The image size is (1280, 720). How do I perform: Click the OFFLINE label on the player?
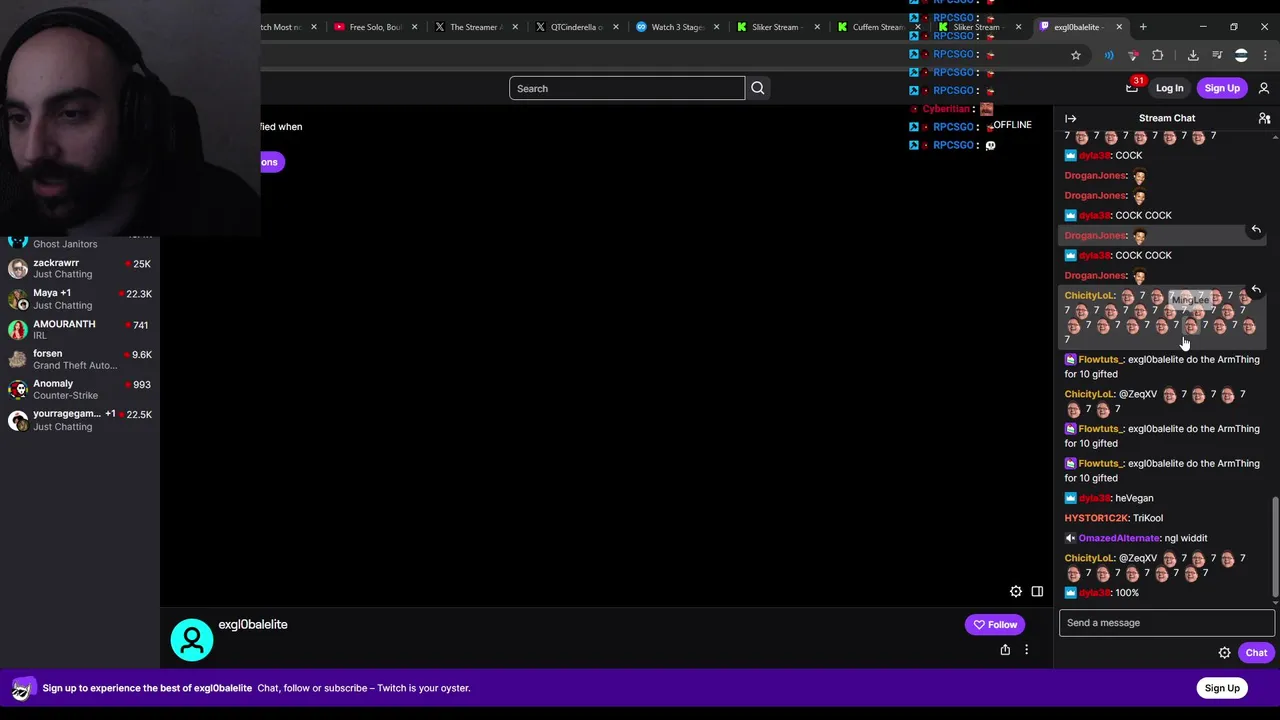[x=1012, y=125]
